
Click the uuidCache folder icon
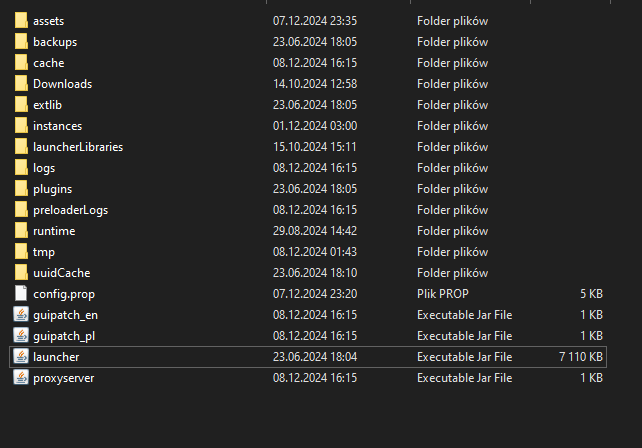(22, 273)
